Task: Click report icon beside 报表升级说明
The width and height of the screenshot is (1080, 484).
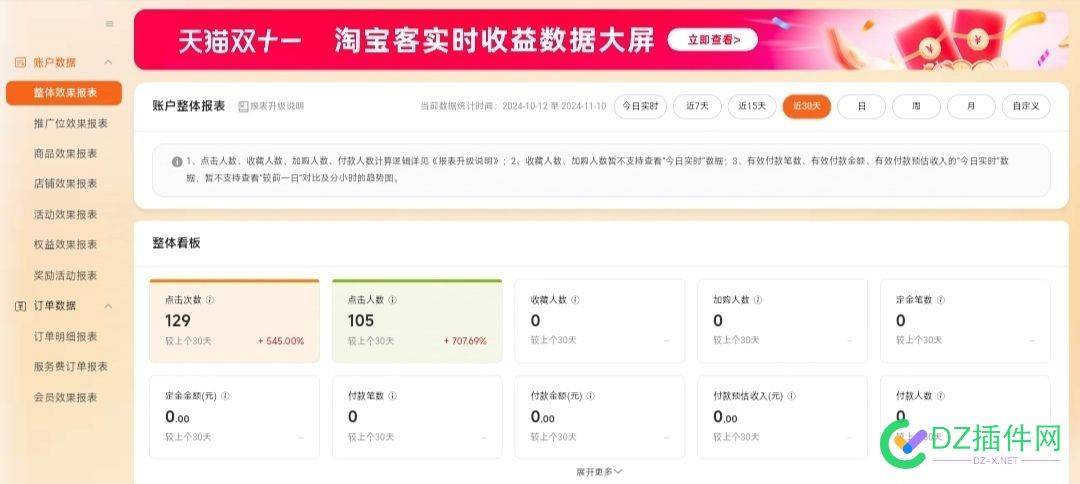Action: coord(243,107)
